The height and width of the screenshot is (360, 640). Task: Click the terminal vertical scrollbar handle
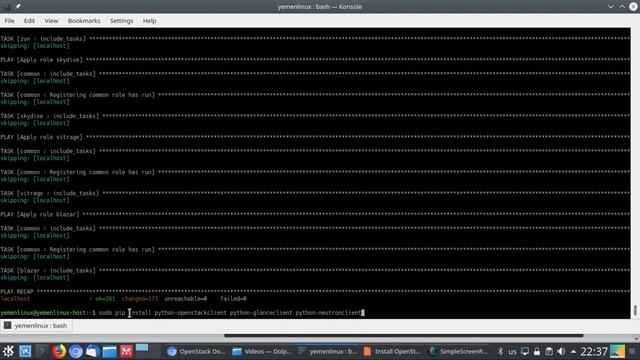[x=635, y=310]
